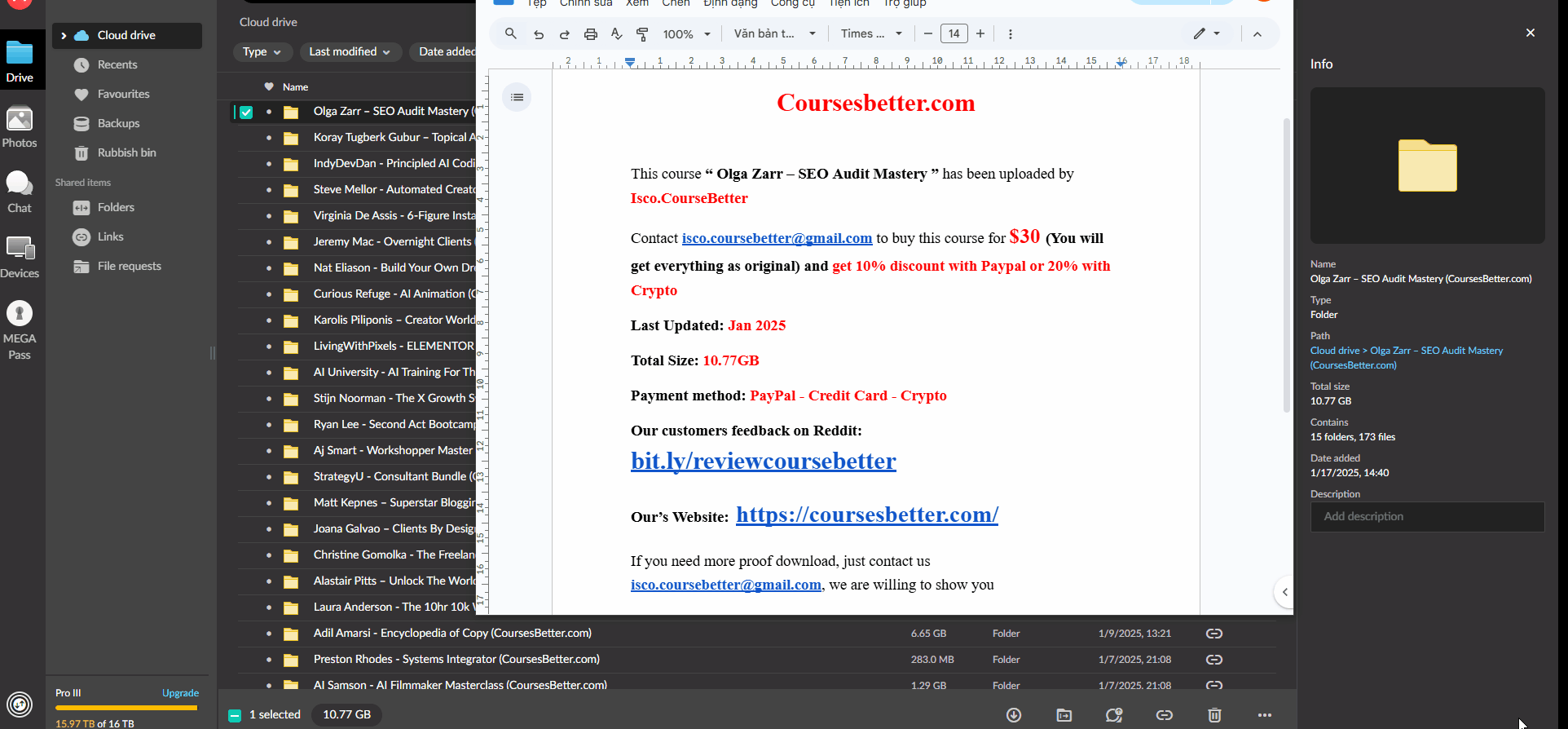Click the undo arrow in document toolbar
The width and height of the screenshot is (1568, 729).
(x=538, y=33)
